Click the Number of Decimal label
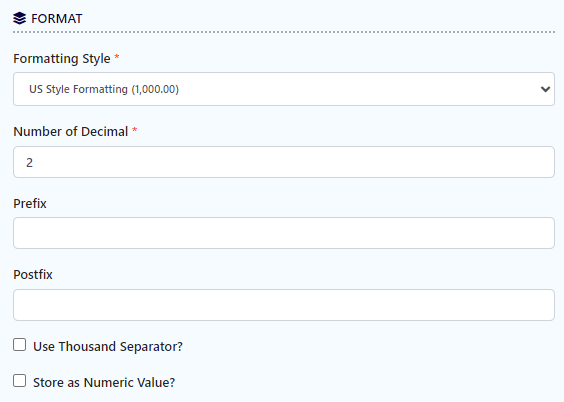Viewport: 564px width, 402px height. click(x=70, y=132)
